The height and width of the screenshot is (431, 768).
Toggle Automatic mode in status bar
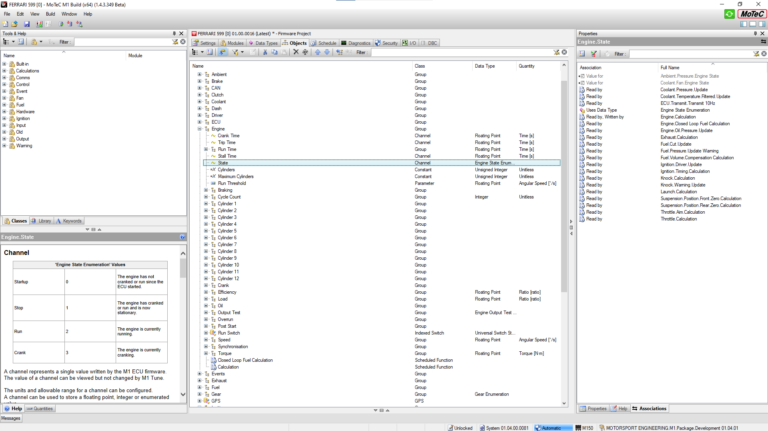552,428
